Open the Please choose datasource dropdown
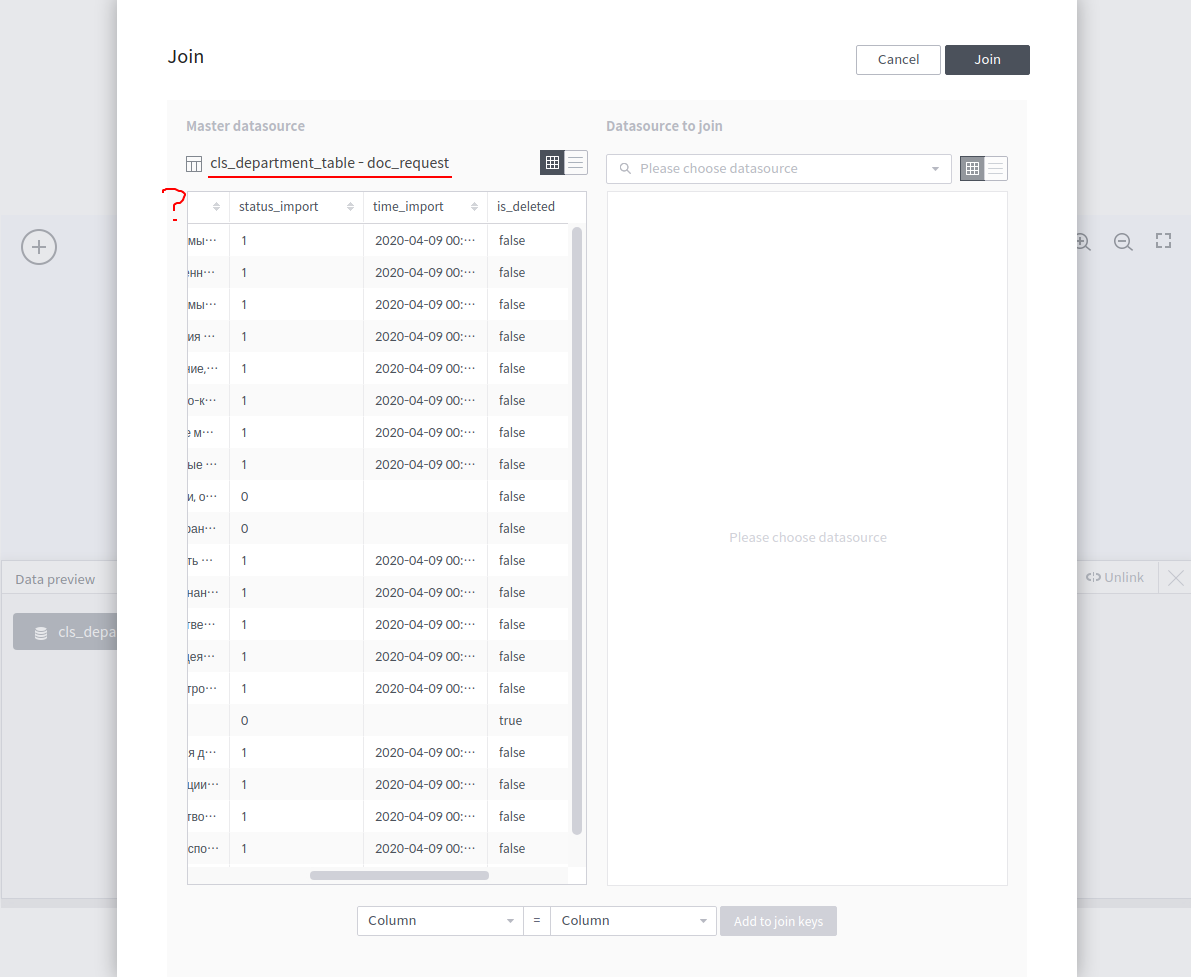Image resolution: width=1191 pixels, height=977 pixels. point(779,169)
